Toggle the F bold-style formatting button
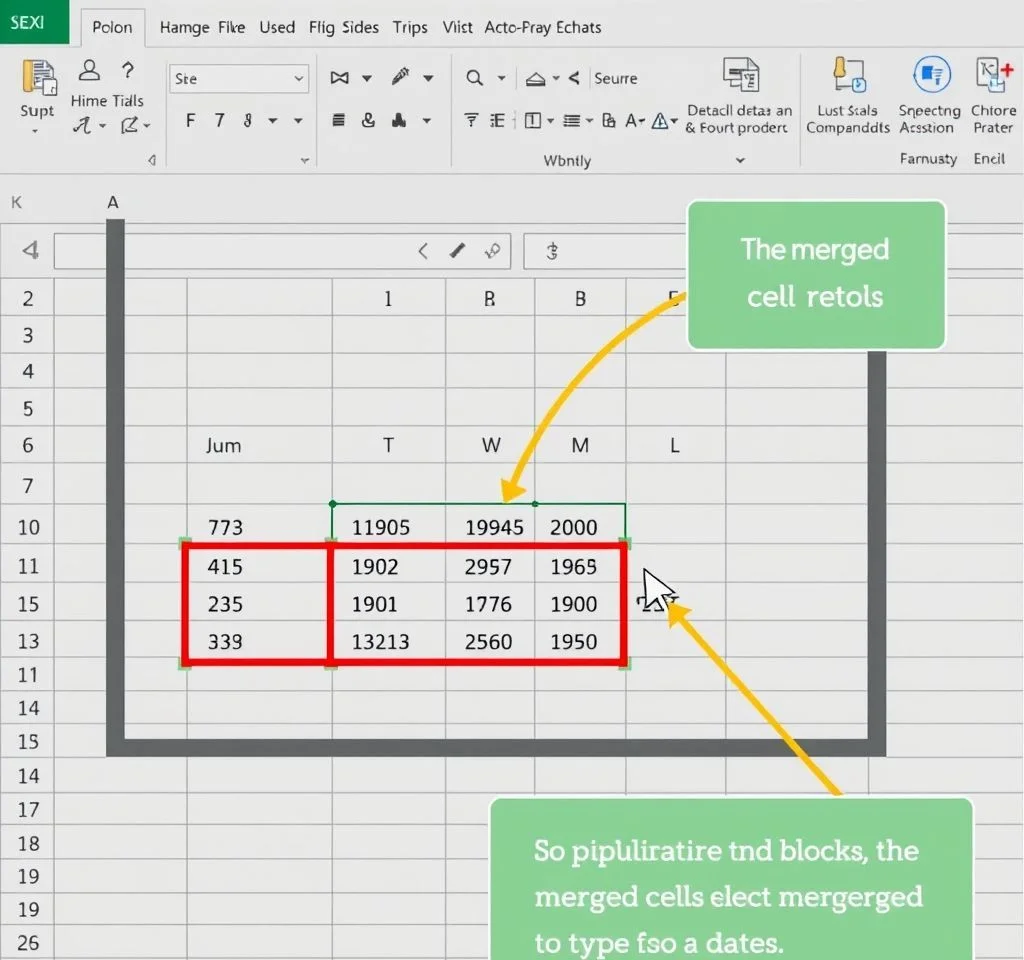 pyautogui.click(x=191, y=121)
